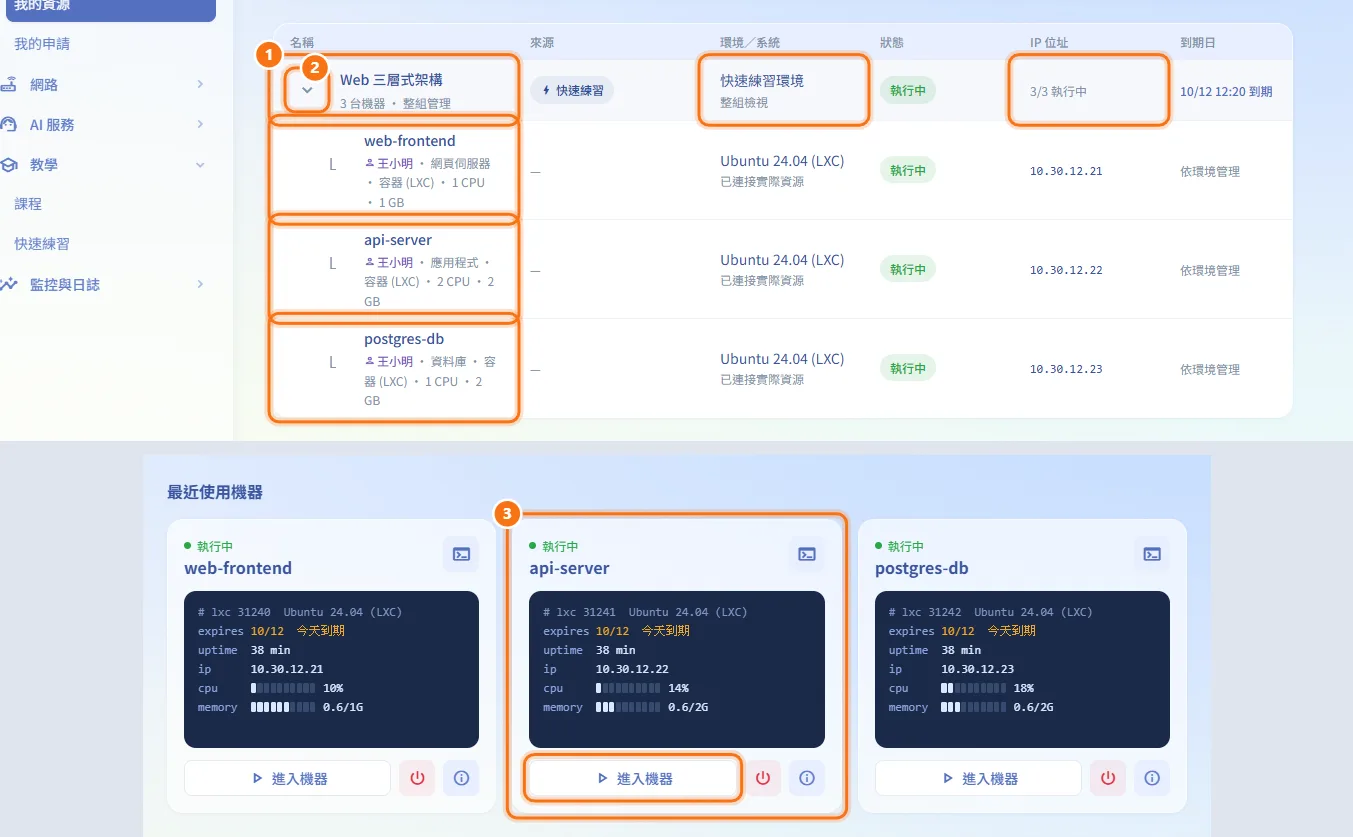Expand the 監控與日誌 sidebar section arrow

tap(200, 284)
